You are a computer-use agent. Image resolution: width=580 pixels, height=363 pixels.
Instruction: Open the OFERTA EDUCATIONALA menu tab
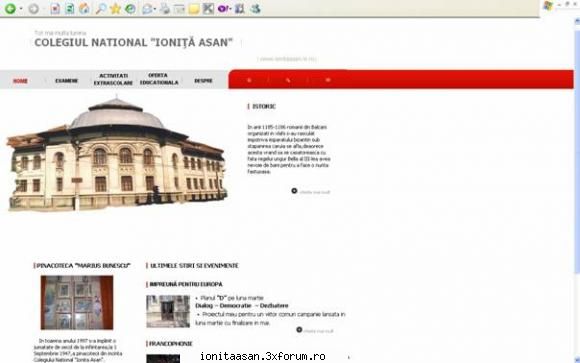pos(159,79)
